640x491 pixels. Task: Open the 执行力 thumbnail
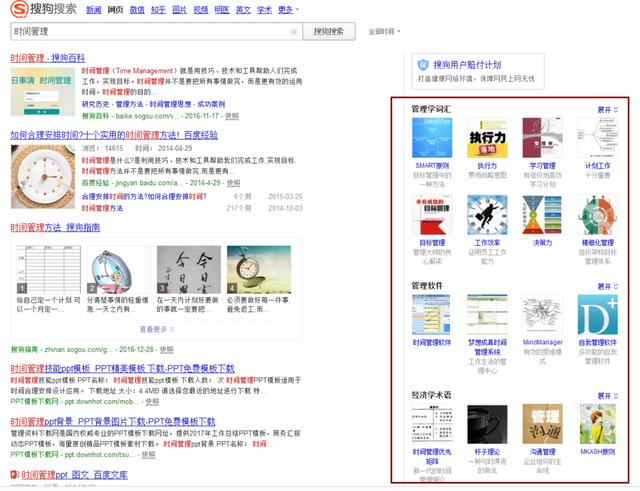coord(486,138)
